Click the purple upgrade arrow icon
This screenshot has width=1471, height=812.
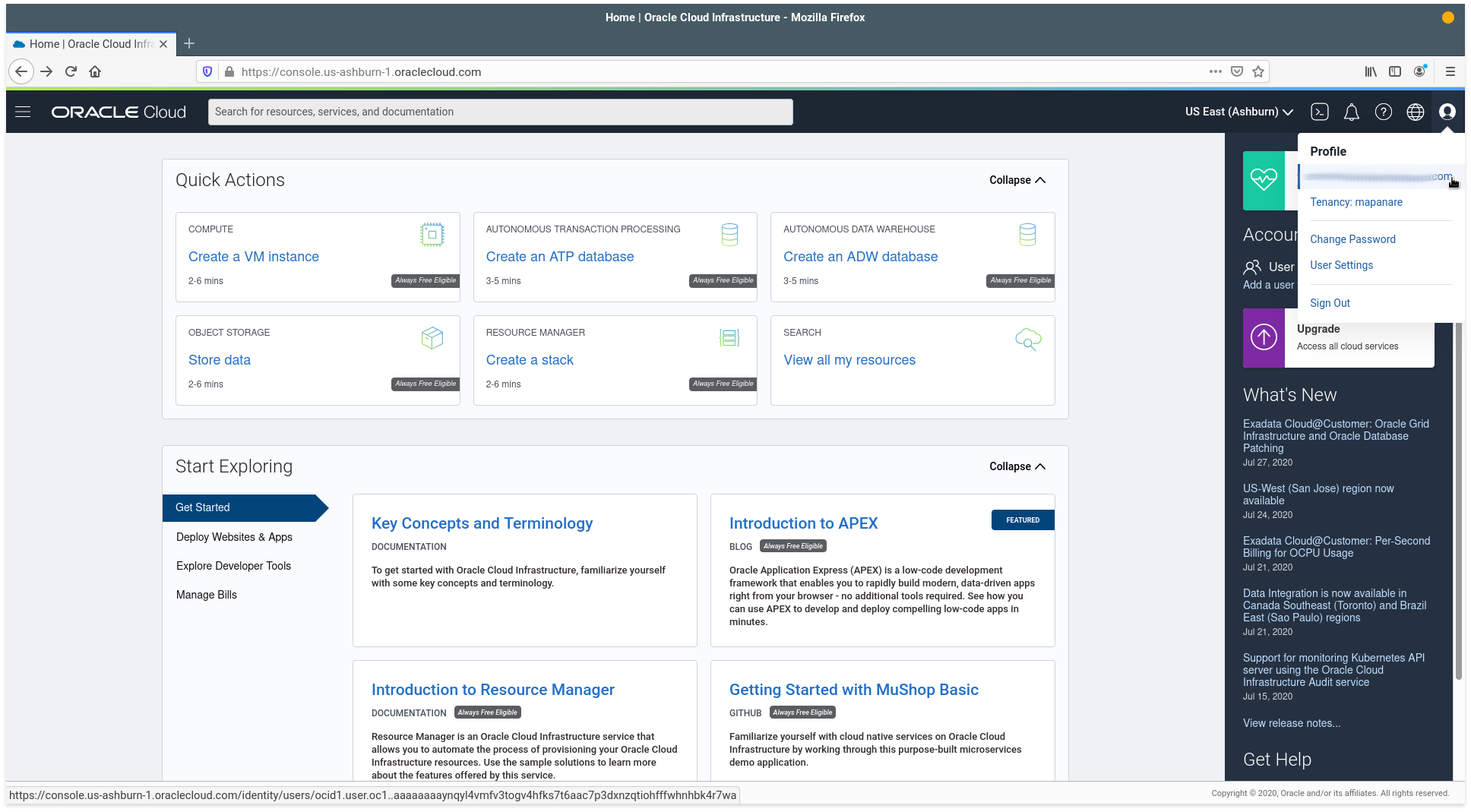[x=1264, y=336]
